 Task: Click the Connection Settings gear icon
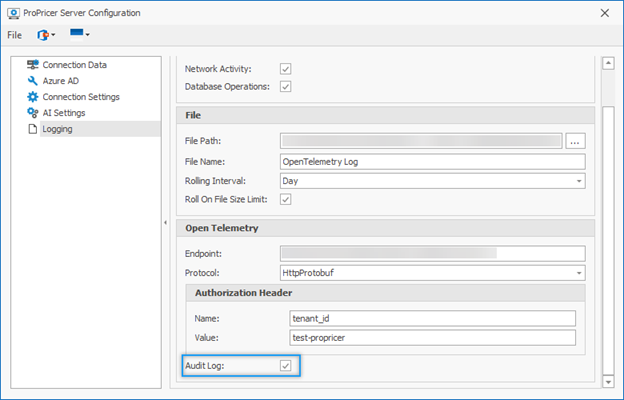click(x=33, y=97)
